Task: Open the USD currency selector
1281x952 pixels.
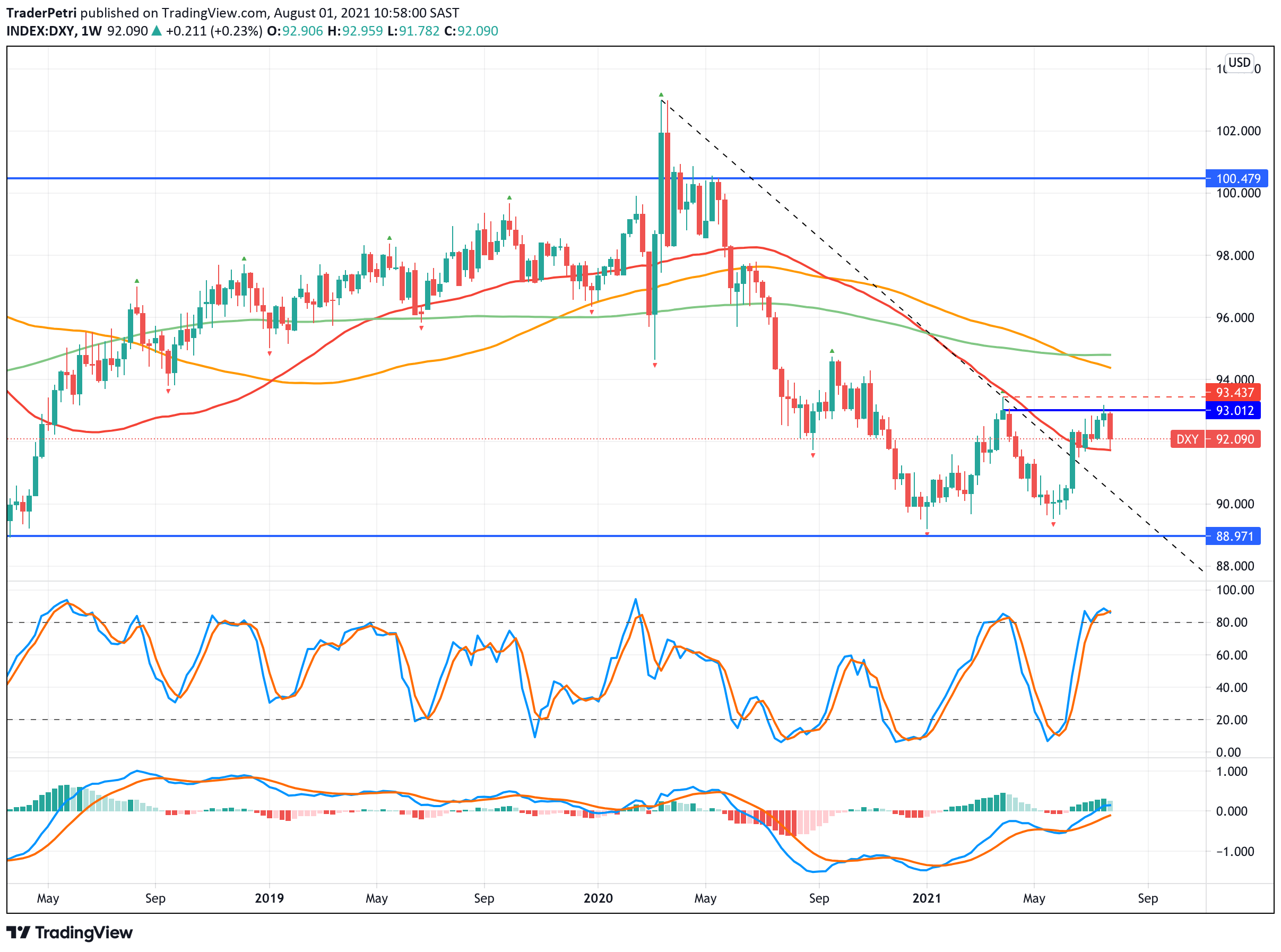Action: (1239, 62)
